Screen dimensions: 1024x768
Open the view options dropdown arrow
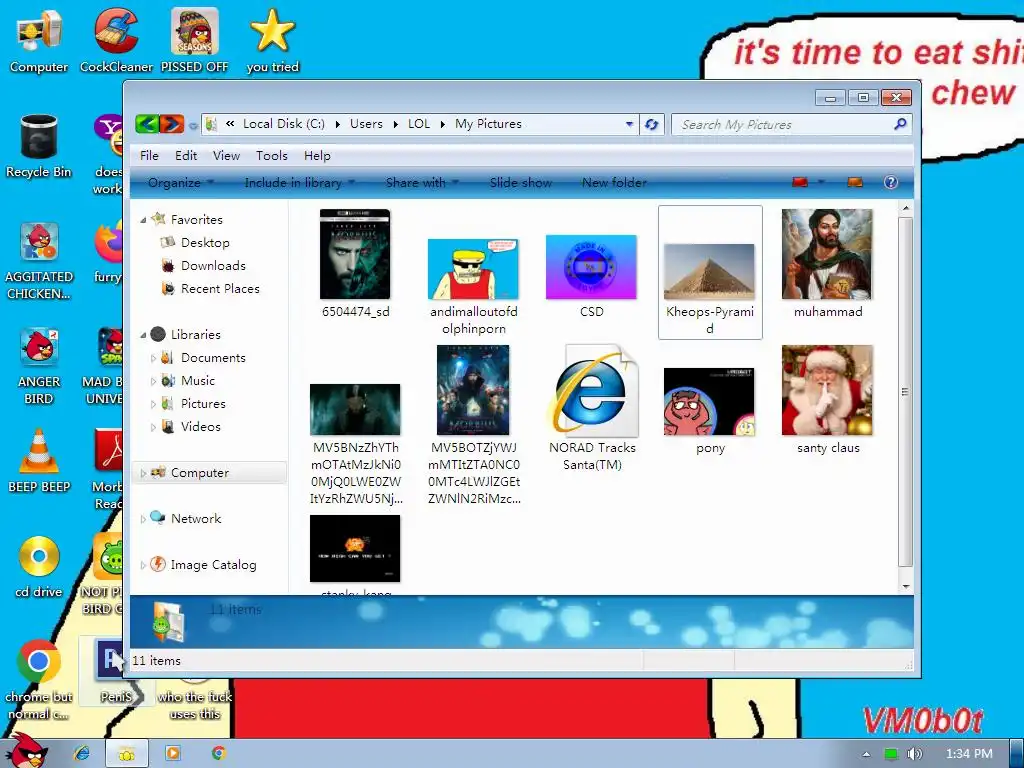[821, 182]
